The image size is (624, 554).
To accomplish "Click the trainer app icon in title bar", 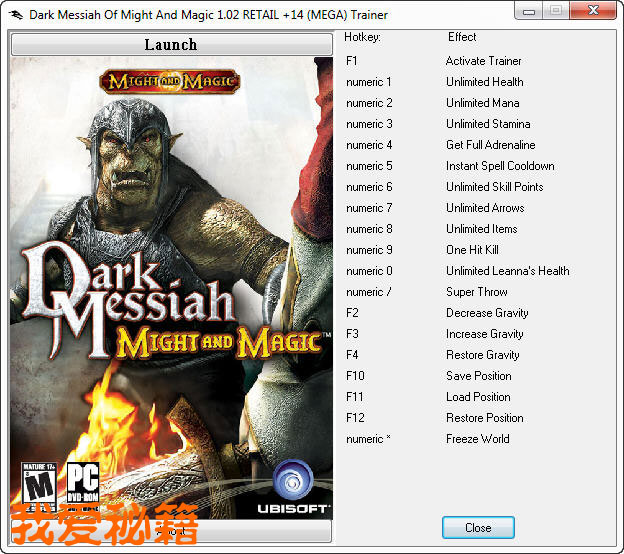I will 17,15.
